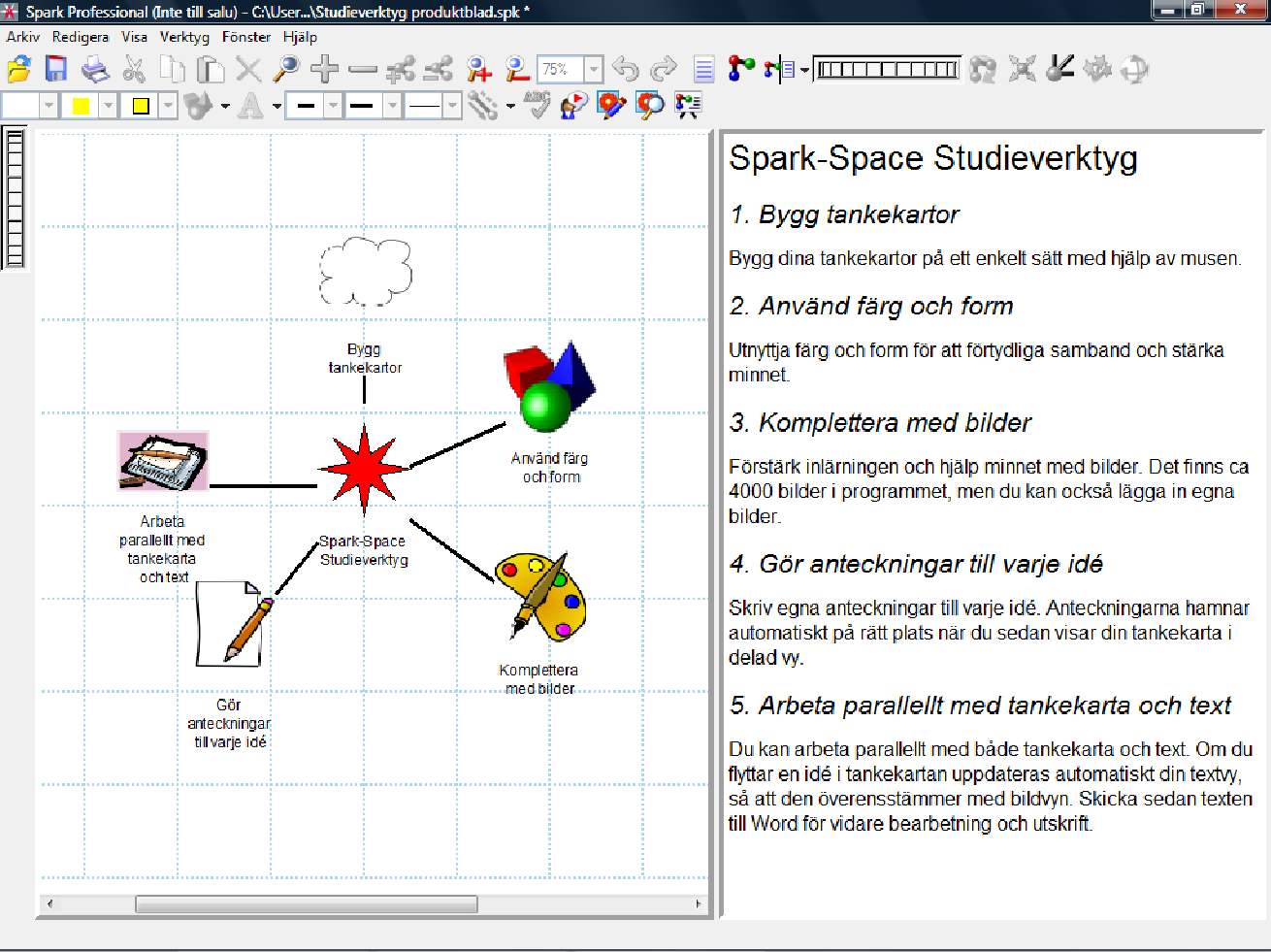The width and height of the screenshot is (1271, 952).
Task: Expand the connector lines dropdown arrow
Action: 510,106
